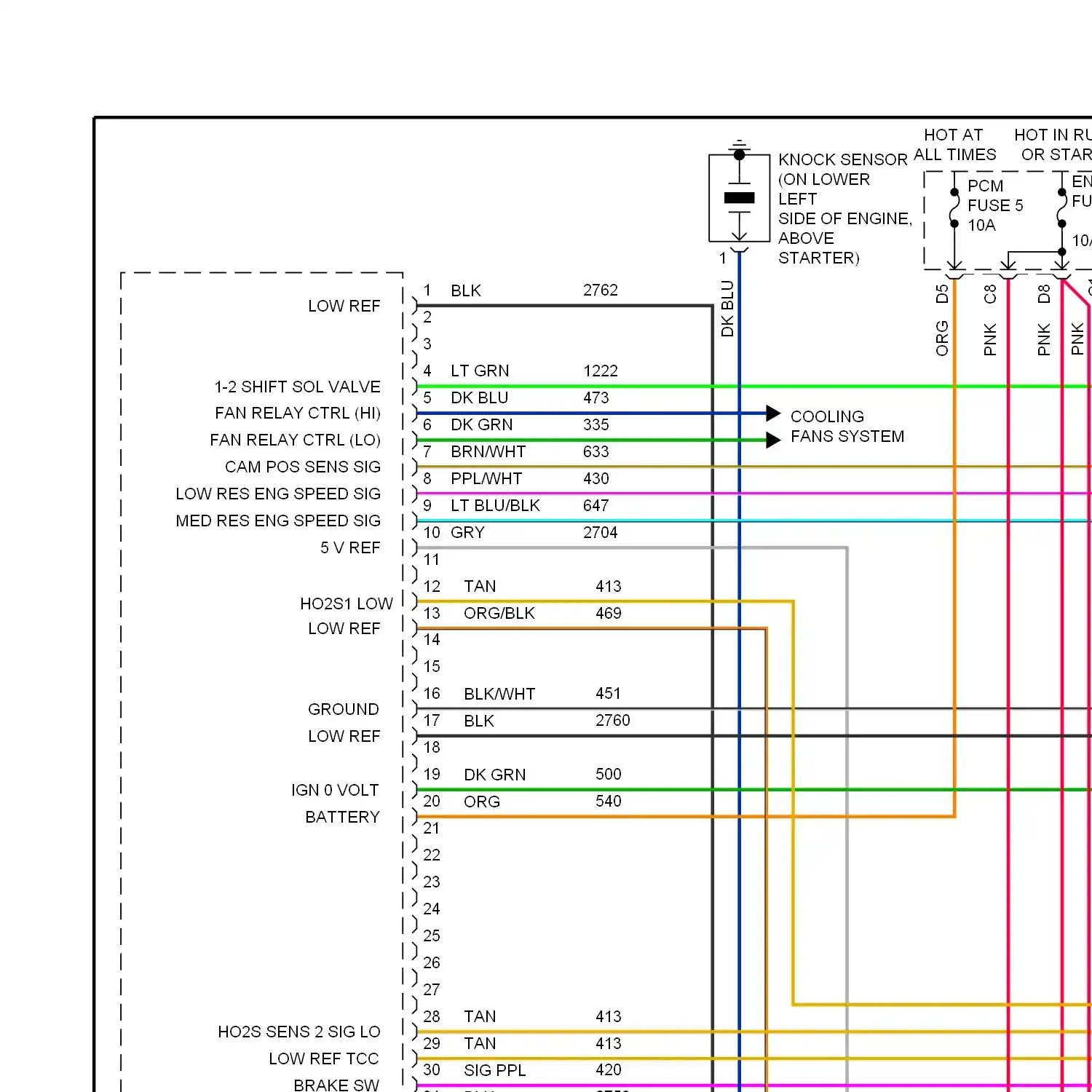The width and height of the screenshot is (1092, 1092).
Task: Select the 1-2 SHIFT SOL VALVE label
Action: point(297,387)
